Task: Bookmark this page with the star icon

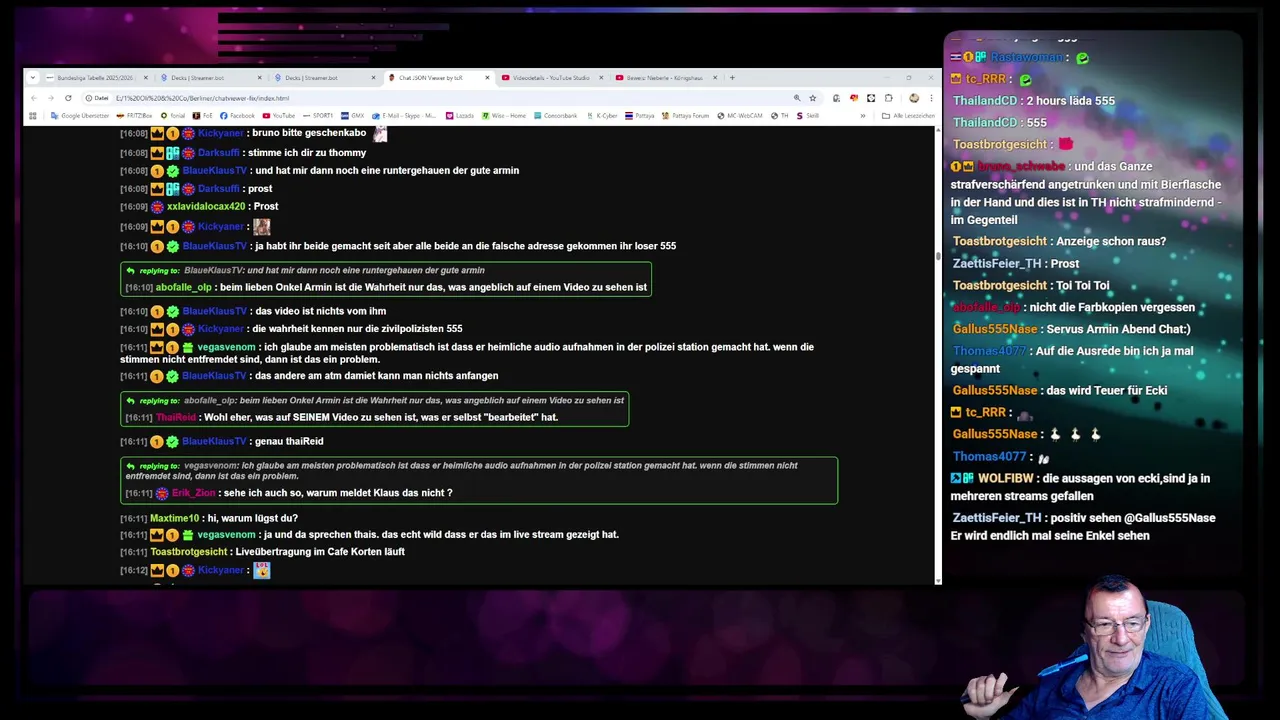Action: [x=813, y=98]
